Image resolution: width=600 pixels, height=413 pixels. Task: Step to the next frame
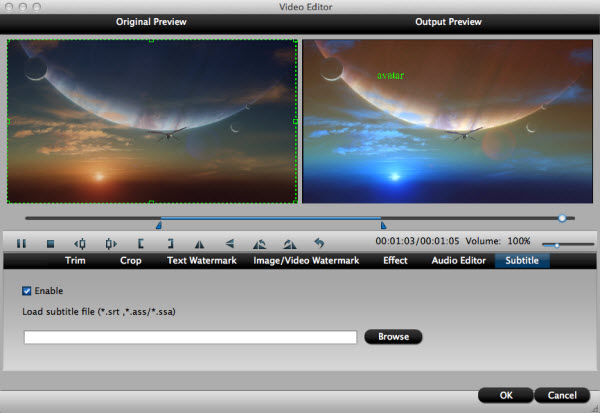(x=111, y=243)
